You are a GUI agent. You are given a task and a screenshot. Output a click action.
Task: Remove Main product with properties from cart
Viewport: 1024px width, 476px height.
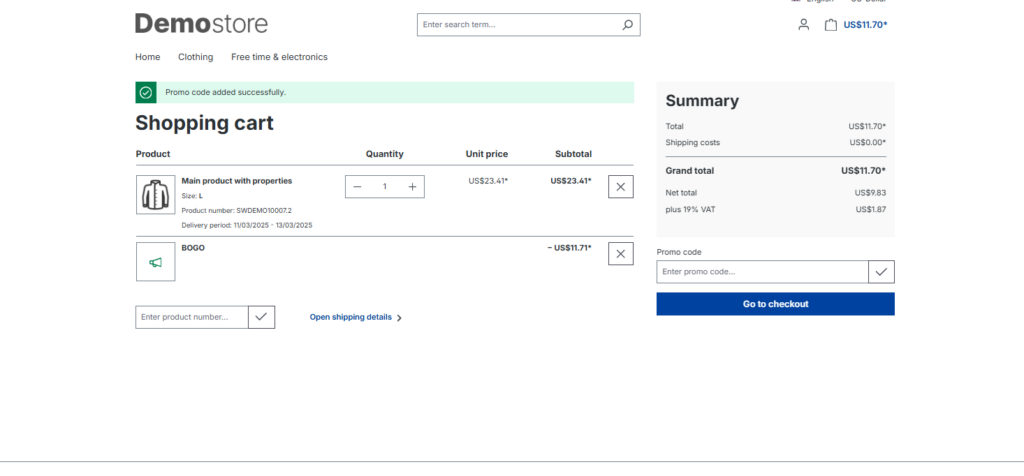pyautogui.click(x=620, y=186)
